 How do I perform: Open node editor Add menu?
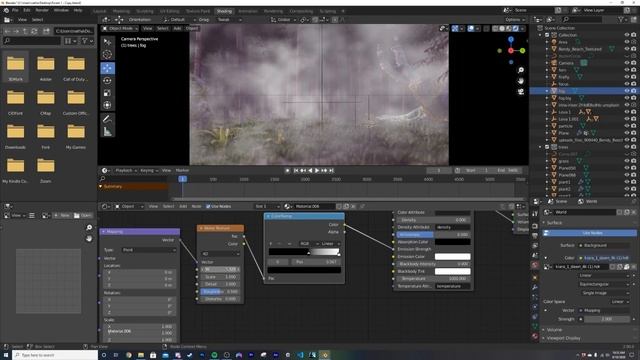coord(183,207)
